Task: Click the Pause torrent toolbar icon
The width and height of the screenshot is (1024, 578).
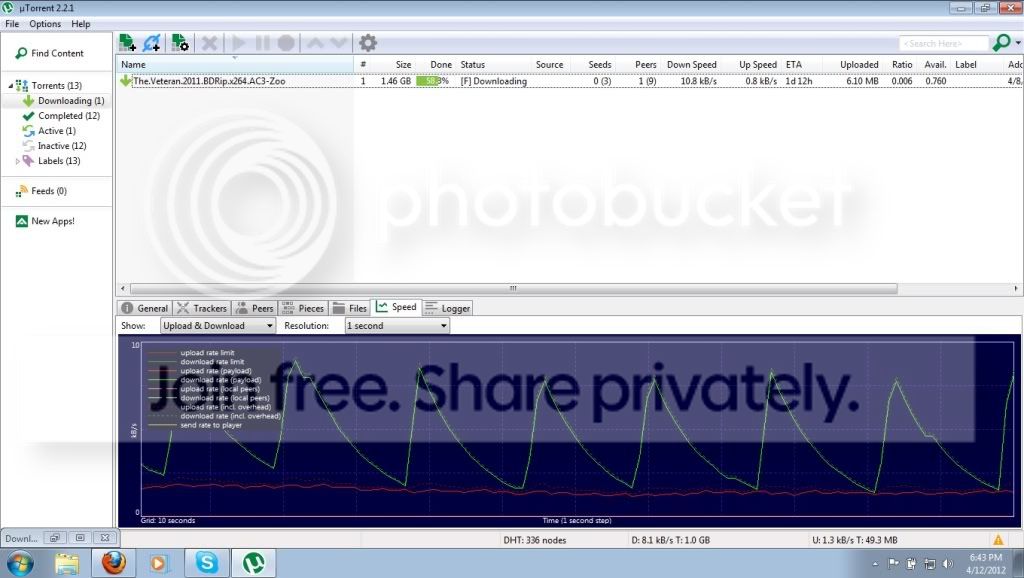Action: pos(263,43)
